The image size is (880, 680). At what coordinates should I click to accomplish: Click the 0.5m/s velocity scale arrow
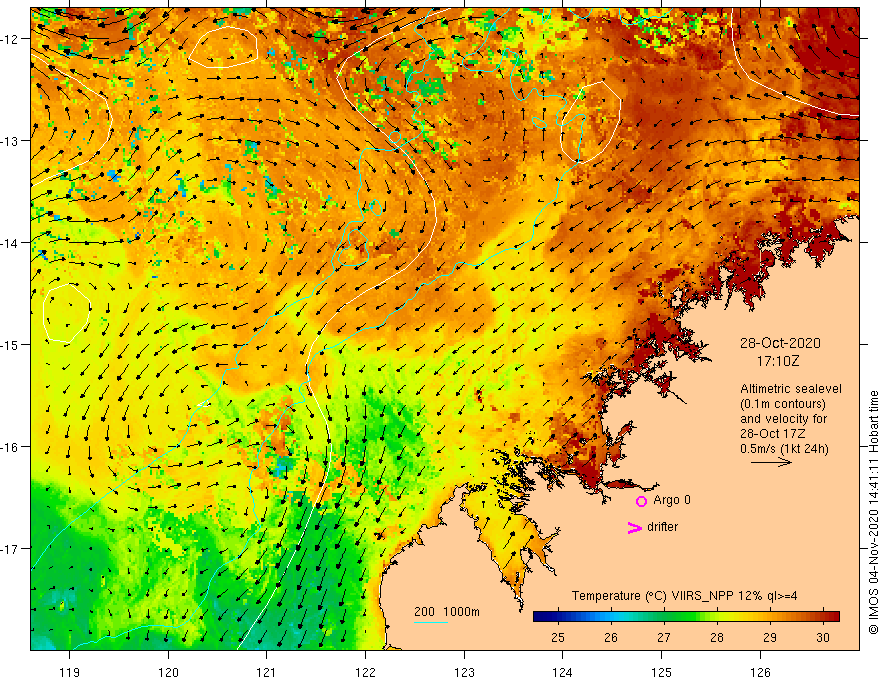(x=771, y=462)
